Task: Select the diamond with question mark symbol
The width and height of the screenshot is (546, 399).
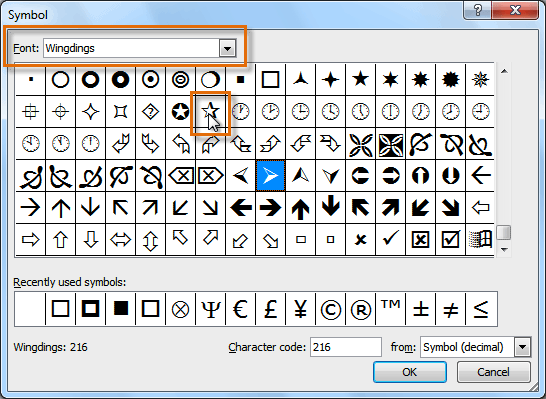Action: tap(150, 112)
